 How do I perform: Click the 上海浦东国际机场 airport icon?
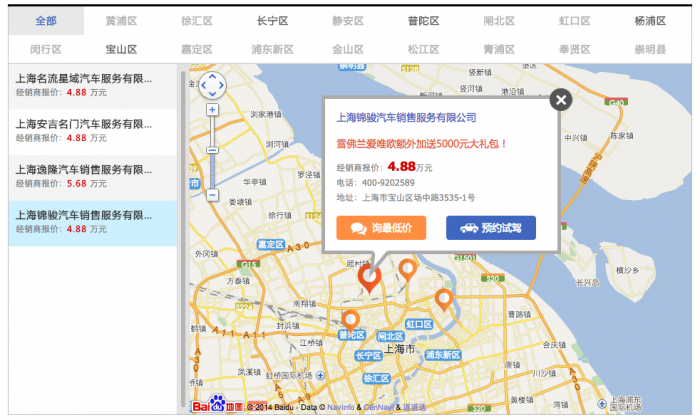click(602, 403)
